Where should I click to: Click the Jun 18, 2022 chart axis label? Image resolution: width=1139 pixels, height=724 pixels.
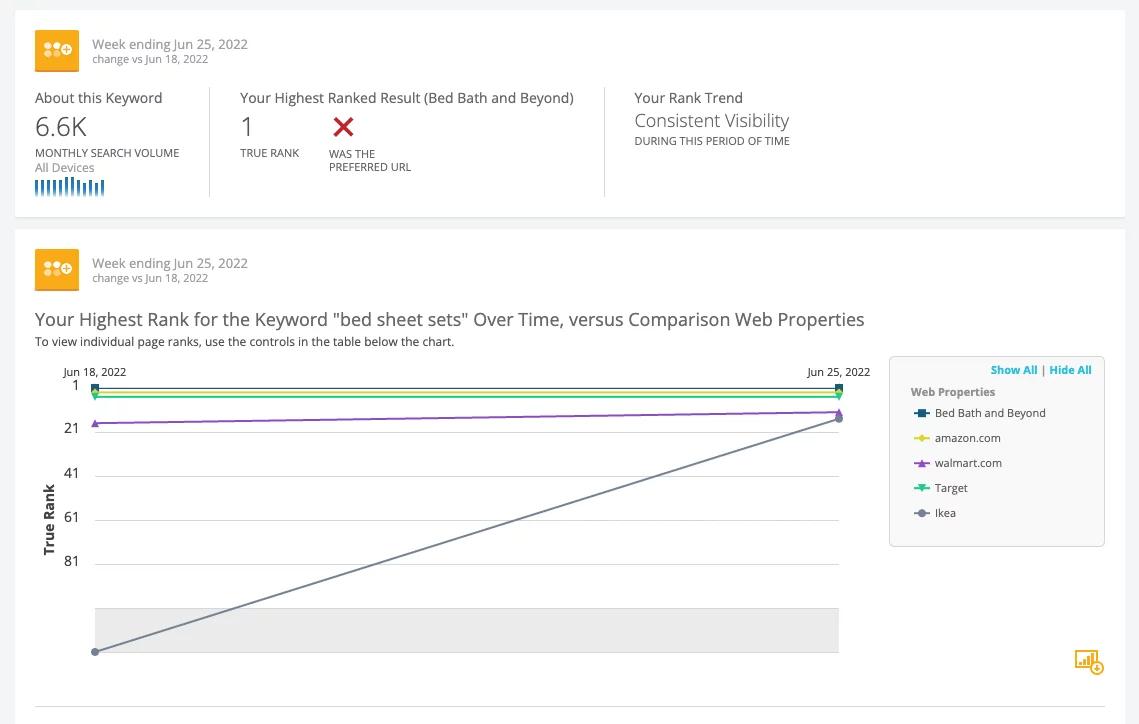pyautogui.click(x=95, y=372)
